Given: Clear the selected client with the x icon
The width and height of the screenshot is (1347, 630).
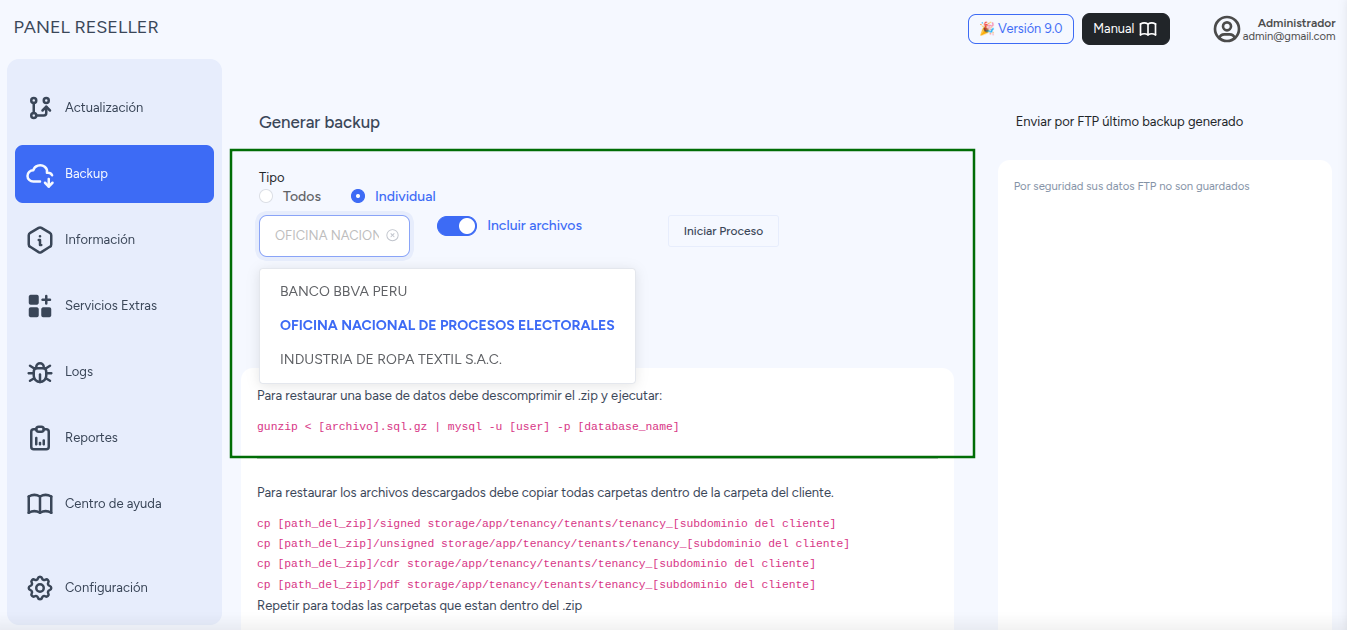Looking at the screenshot, I should (x=392, y=236).
